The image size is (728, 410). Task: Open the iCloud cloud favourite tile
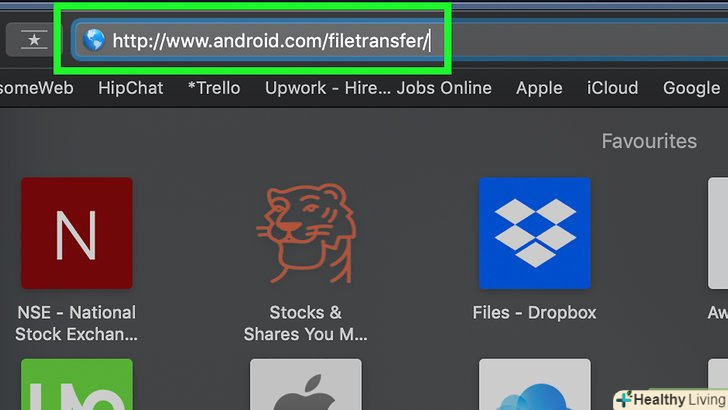pos(535,384)
